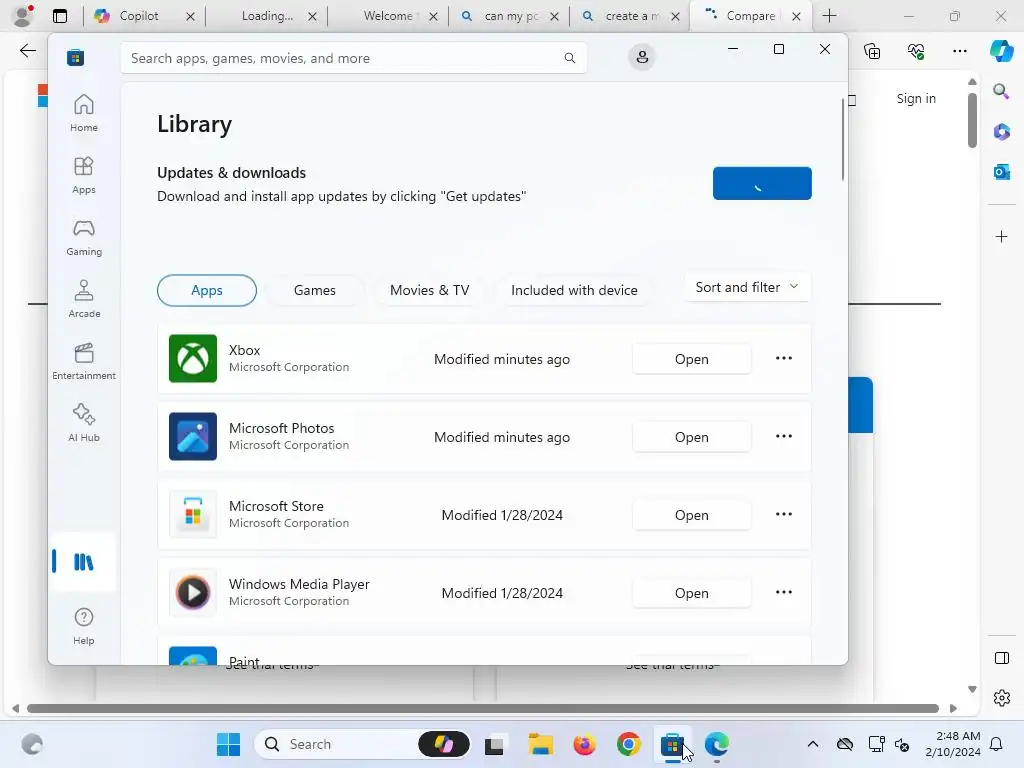1024x768 pixels.
Task: Open the Entertainment section
Action: pos(84,361)
